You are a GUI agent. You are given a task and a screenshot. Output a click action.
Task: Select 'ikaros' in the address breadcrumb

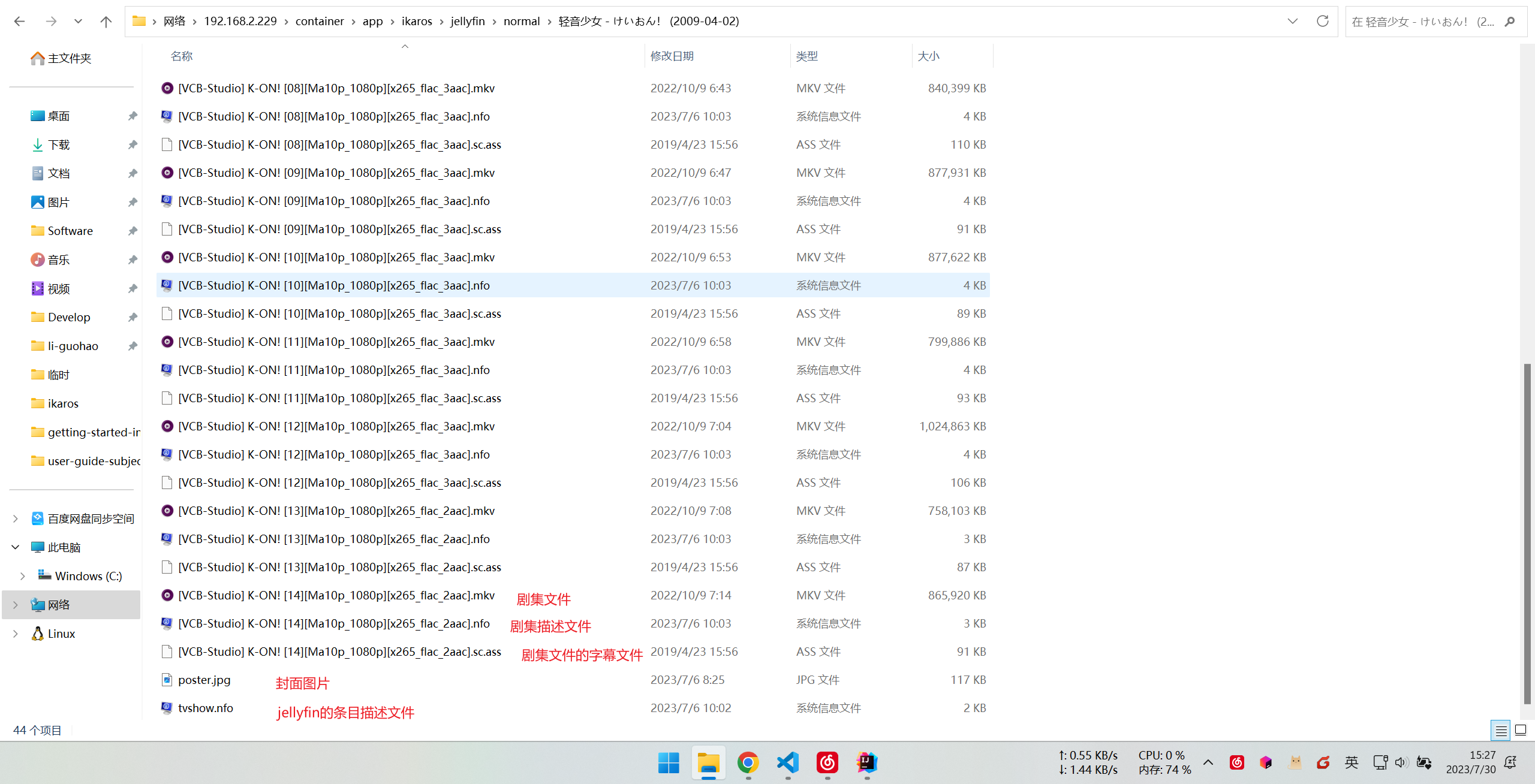click(417, 21)
